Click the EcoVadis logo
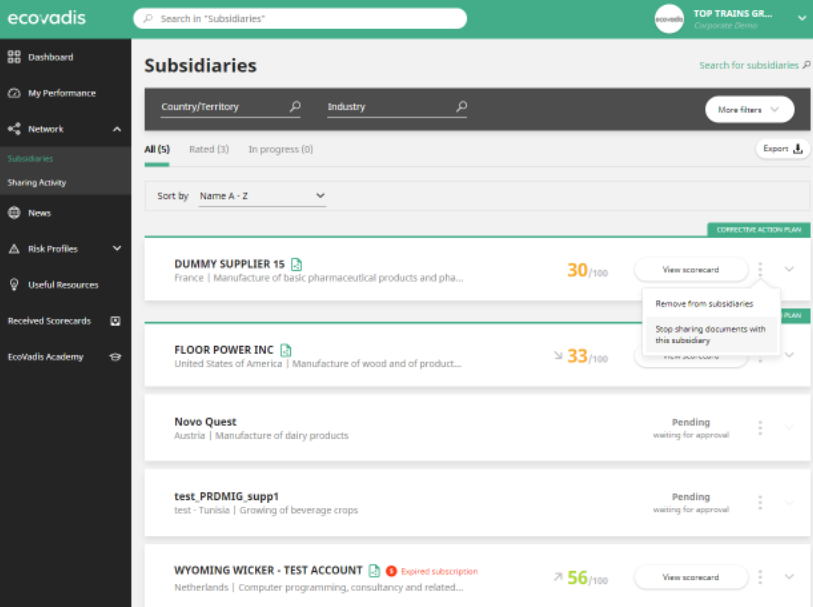 [x=47, y=18]
